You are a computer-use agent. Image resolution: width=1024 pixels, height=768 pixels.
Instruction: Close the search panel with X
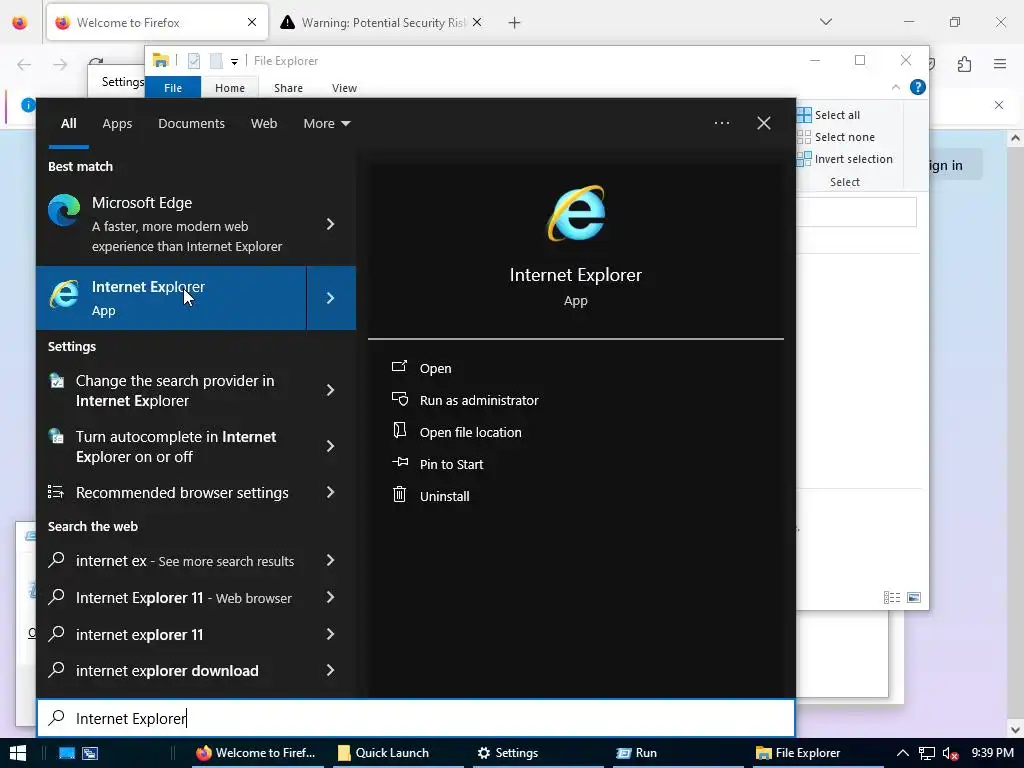[763, 123]
